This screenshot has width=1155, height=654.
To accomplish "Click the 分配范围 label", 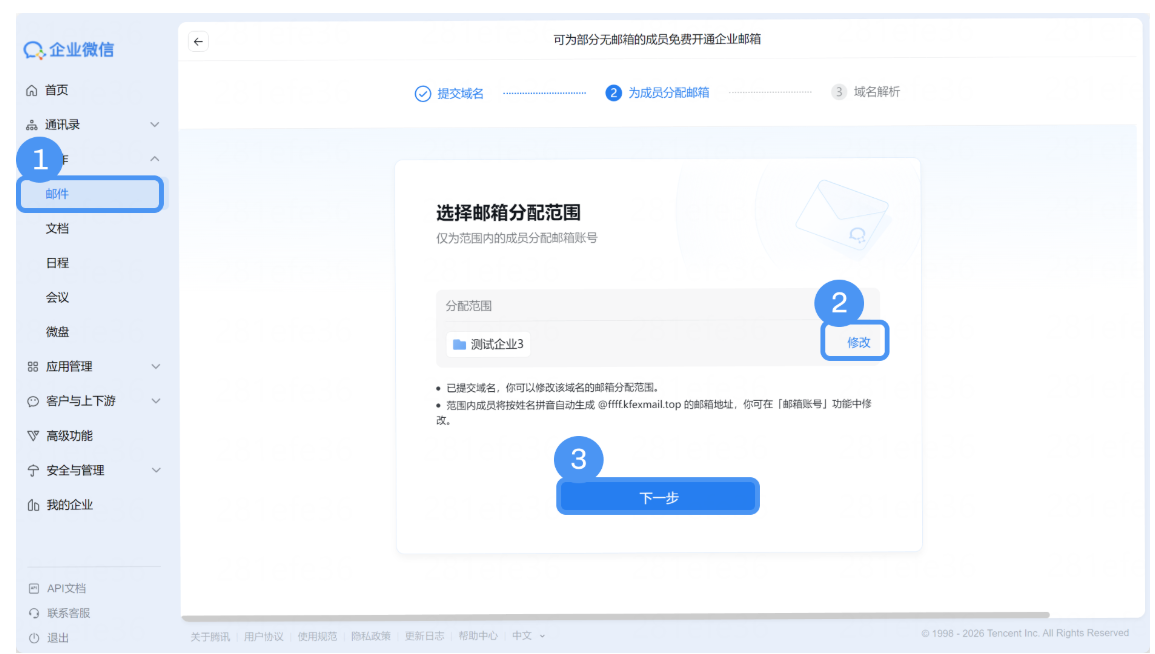I will pos(468,306).
